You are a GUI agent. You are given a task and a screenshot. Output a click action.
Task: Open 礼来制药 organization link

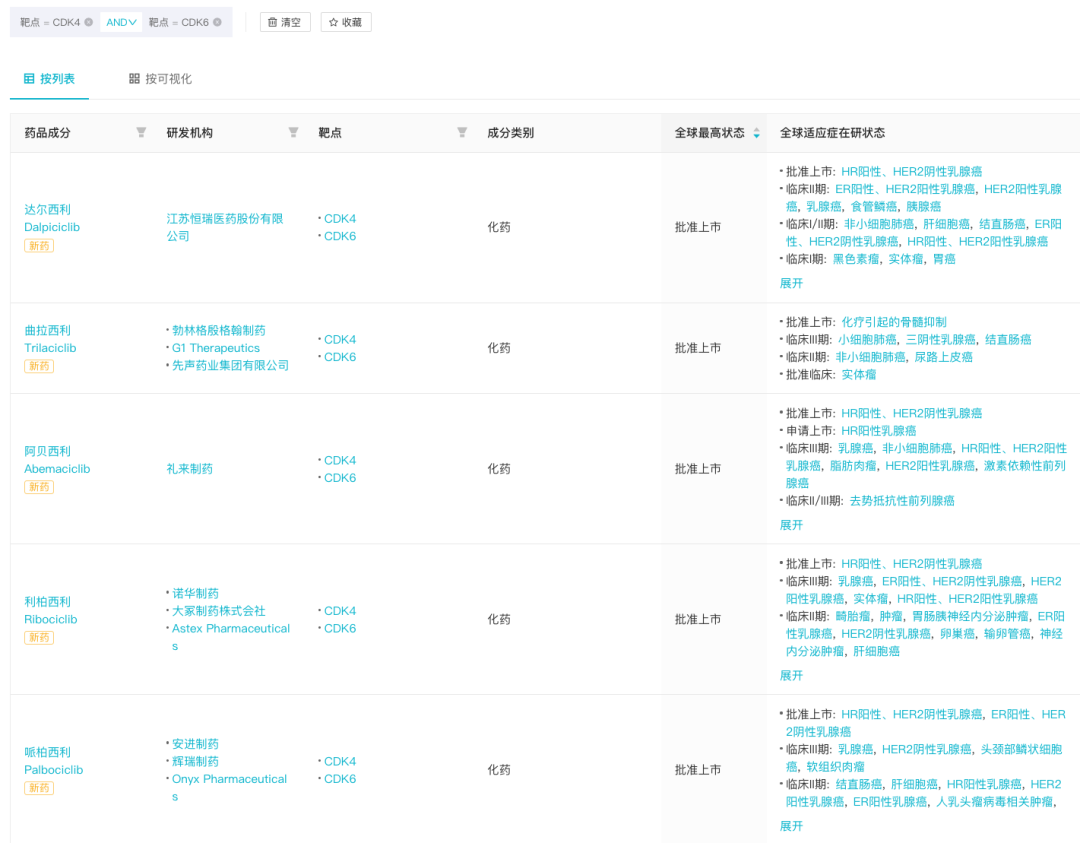pyautogui.click(x=189, y=468)
